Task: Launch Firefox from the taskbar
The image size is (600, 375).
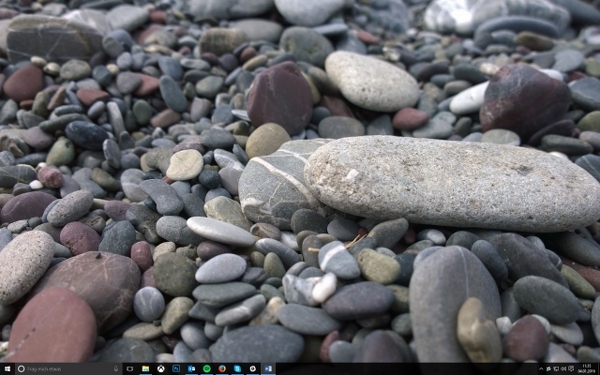Action: point(222,369)
